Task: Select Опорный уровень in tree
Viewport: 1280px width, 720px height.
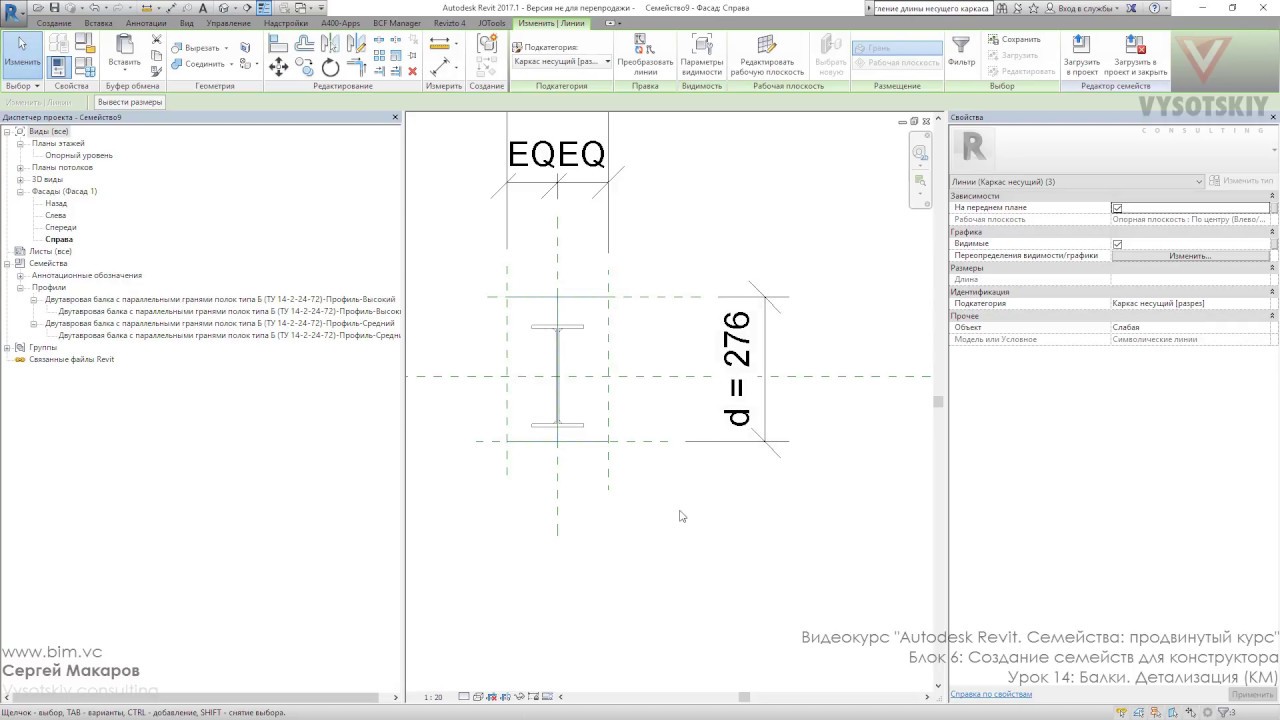Action: point(79,156)
